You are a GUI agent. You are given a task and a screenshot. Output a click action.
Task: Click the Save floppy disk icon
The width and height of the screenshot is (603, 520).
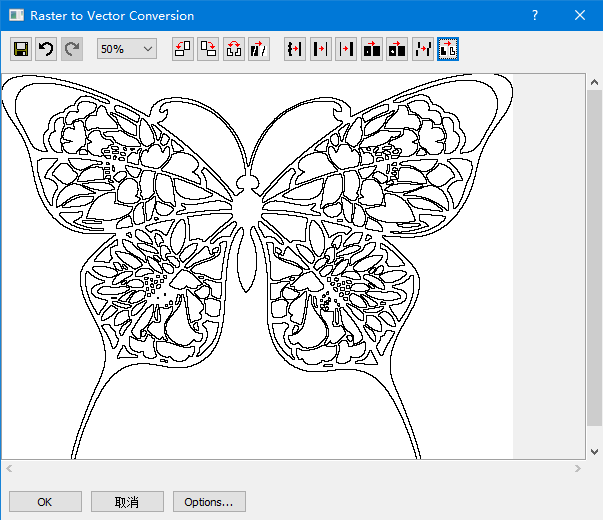(21, 49)
